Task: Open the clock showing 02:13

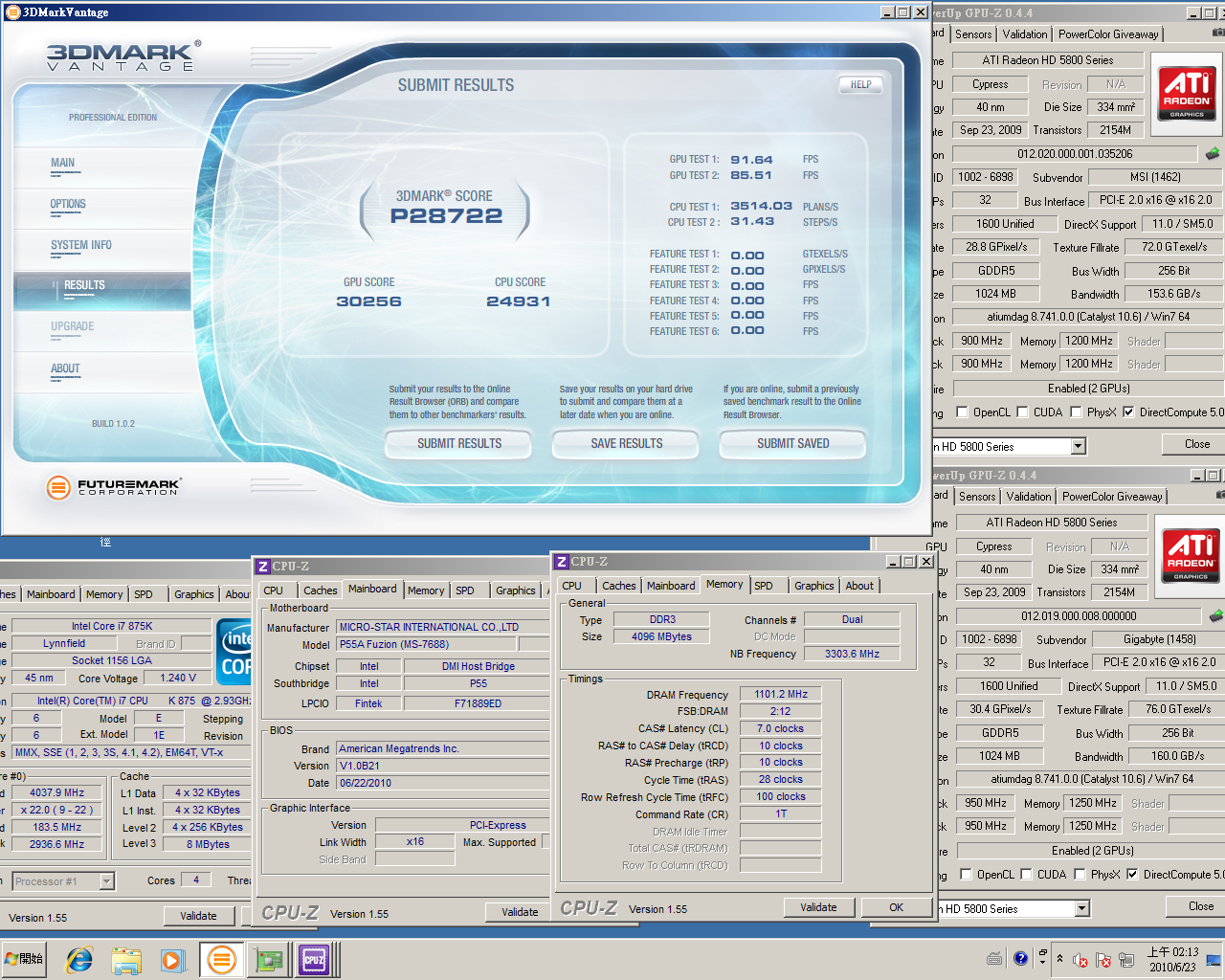Action: click(x=1173, y=959)
